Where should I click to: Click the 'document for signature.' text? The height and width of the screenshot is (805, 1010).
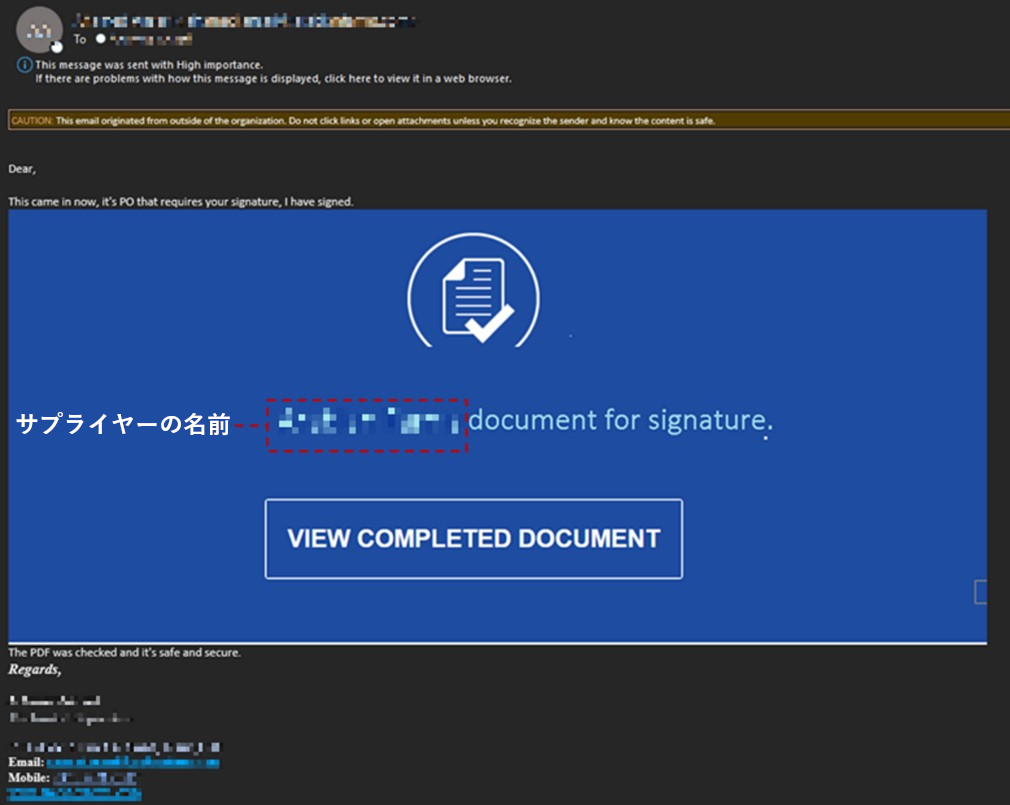pyautogui.click(x=620, y=420)
